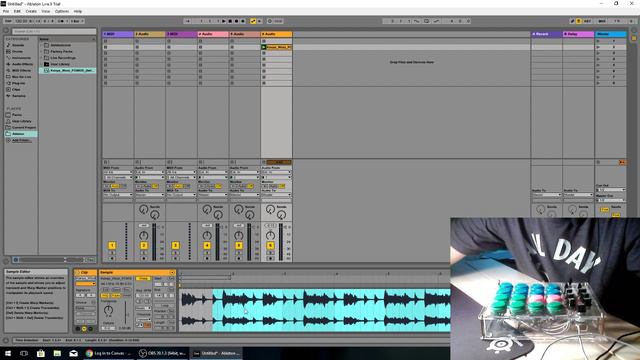The width and height of the screenshot is (640, 360).
Task: Open the Create menu
Action: tap(31, 11)
